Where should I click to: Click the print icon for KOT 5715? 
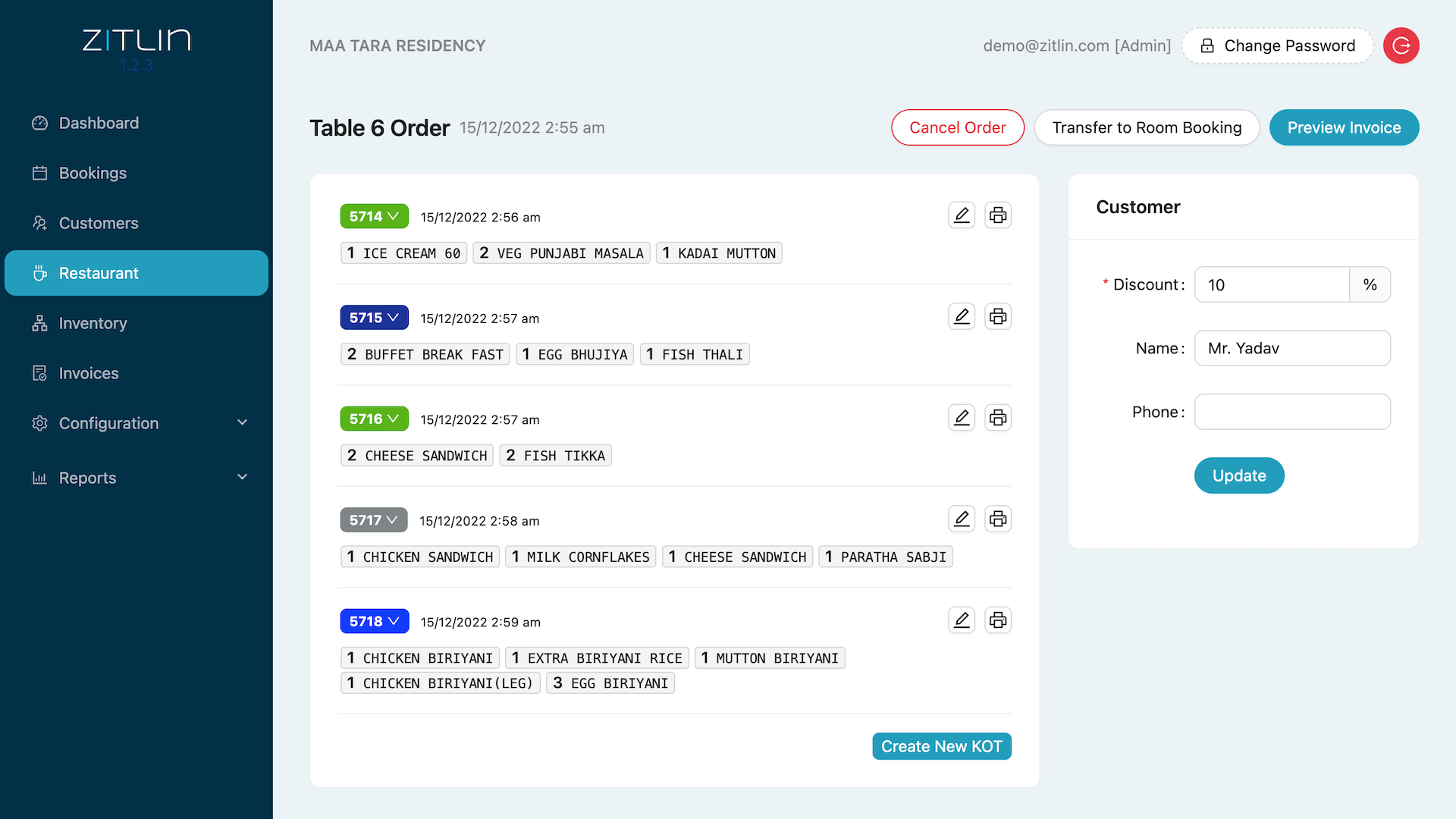click(997, 317)
